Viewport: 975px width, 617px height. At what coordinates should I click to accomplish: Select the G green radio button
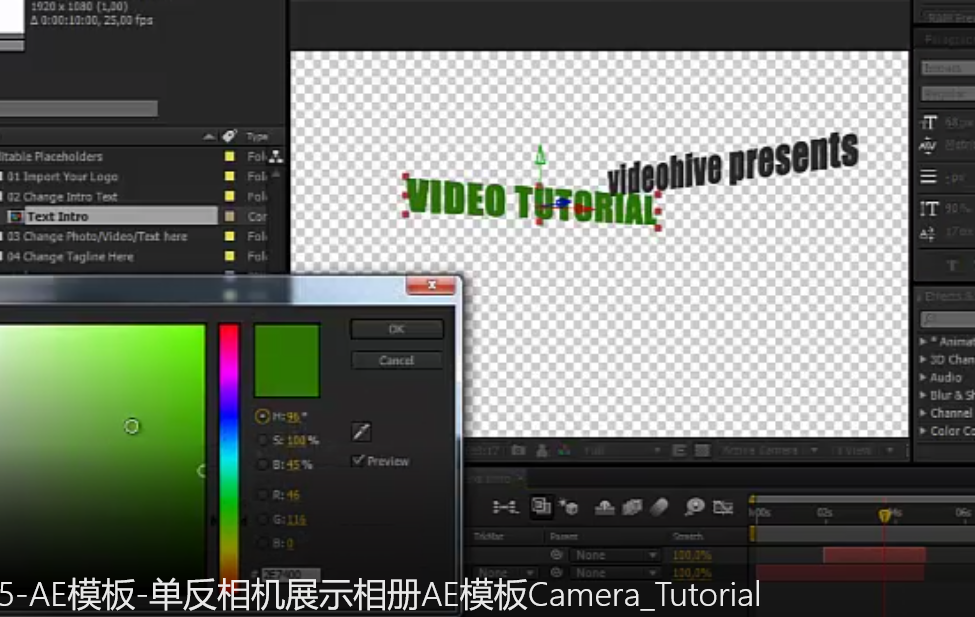(262, 519)
